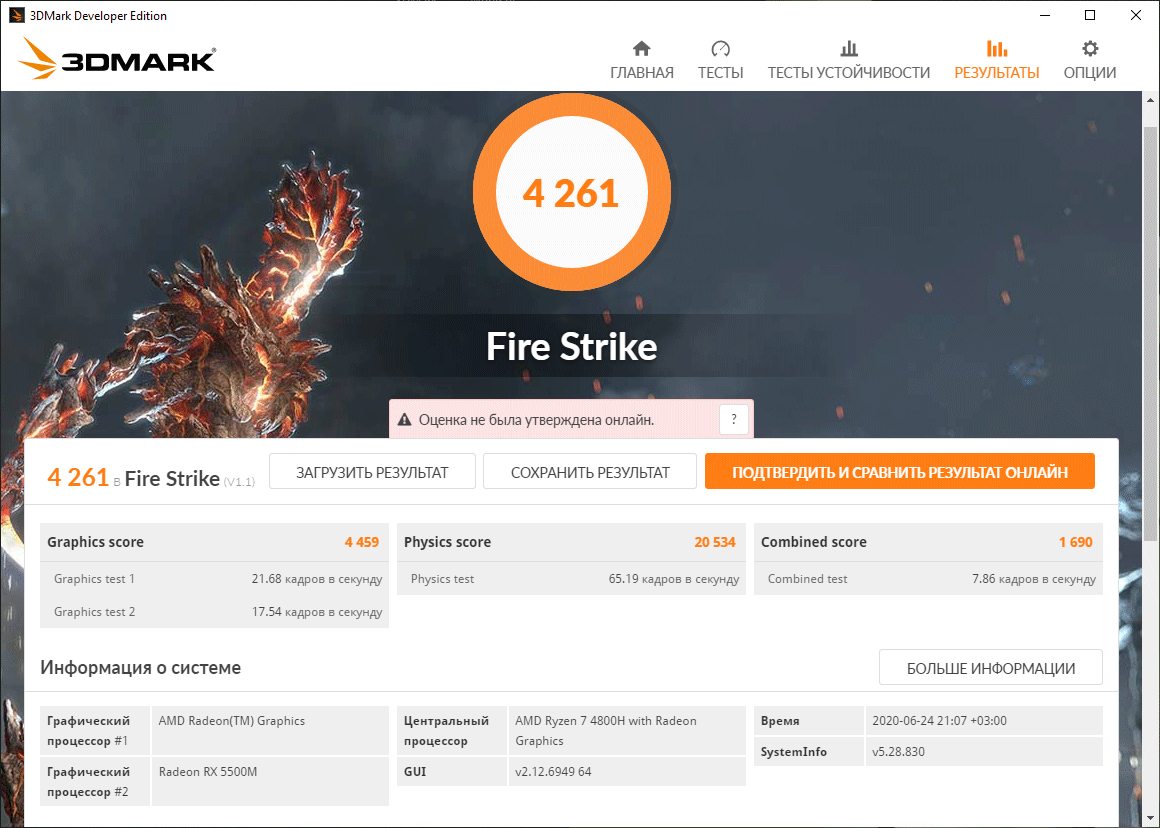This screenshot has height=828, width=1160.
Task: Click Больше информации button
Action: [x=991, y=668]
